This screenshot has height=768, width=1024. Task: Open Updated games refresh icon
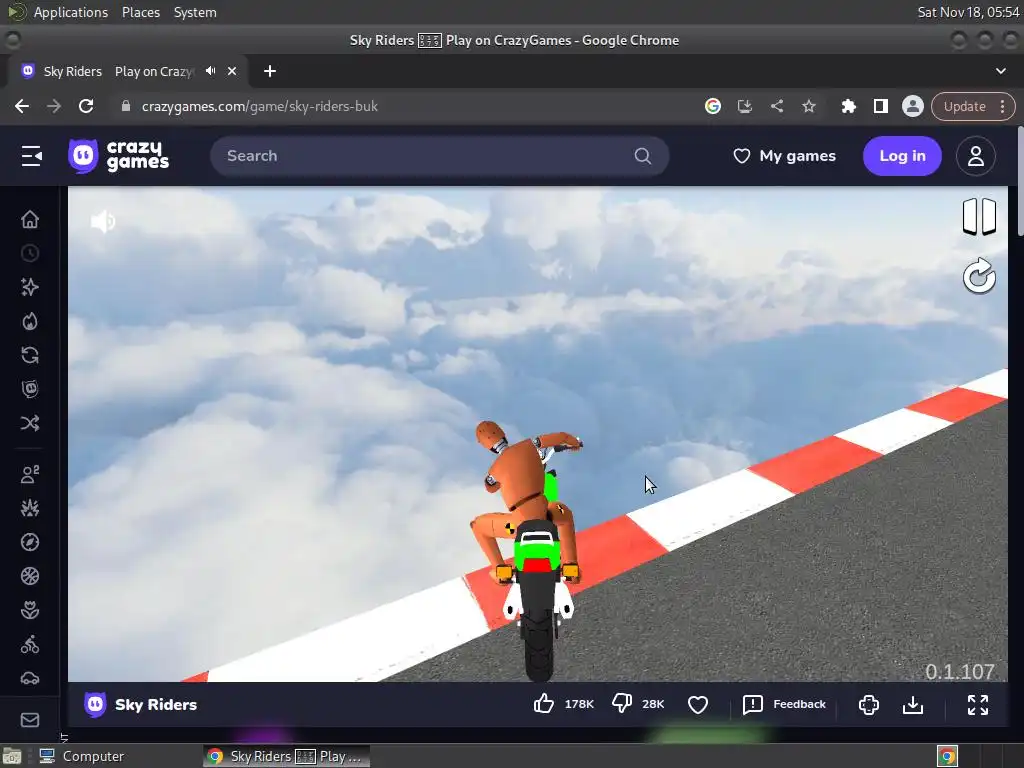pyautogui.click(x=30, y=355)
